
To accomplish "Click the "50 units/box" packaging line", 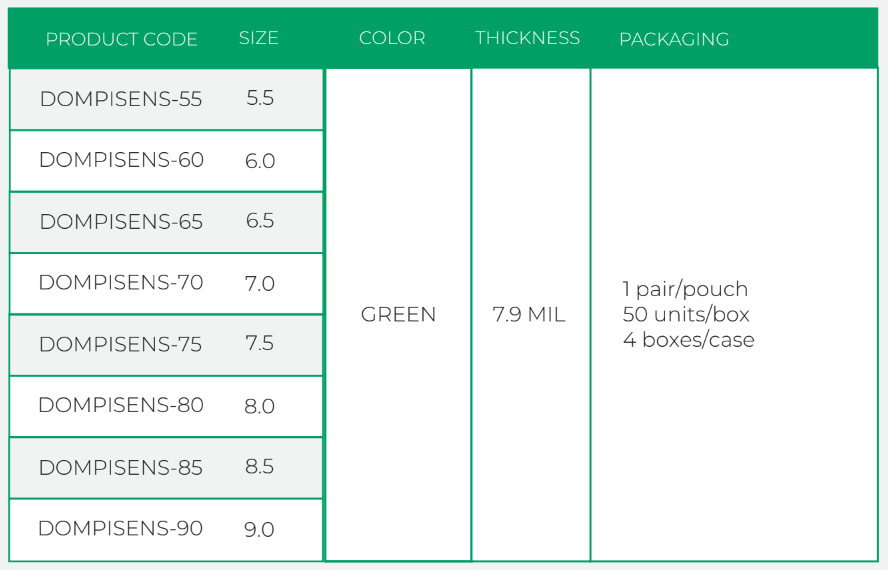I will coord(686,315).
